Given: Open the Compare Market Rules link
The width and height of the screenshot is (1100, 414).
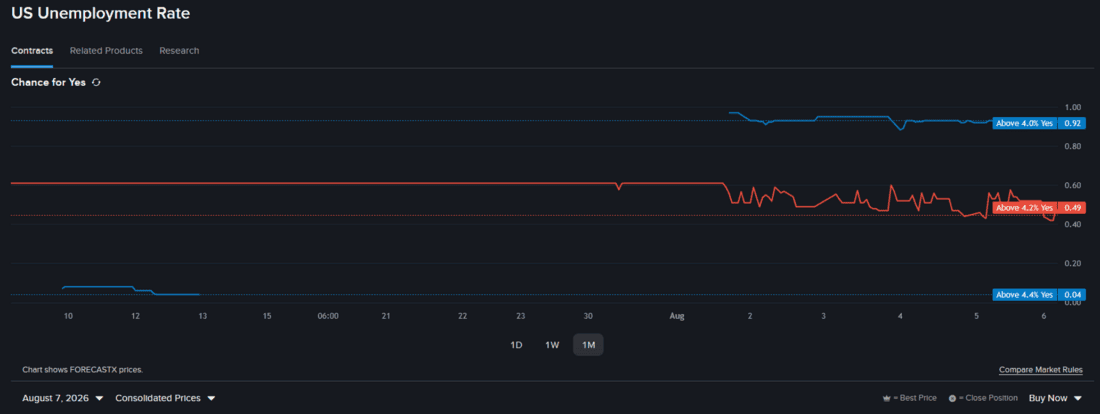Looking at the screenshot, I should pyautogui.click(x=1040, y=370).
